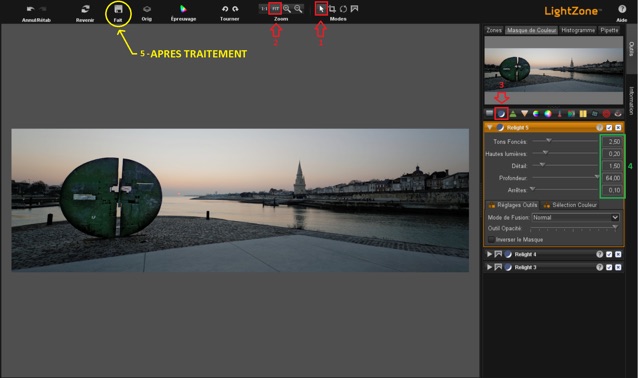The width and height of the screenshot is (638, 378).
Task: Click the Fait (done/save) disk icon
Action: click(x=118, y=9)
